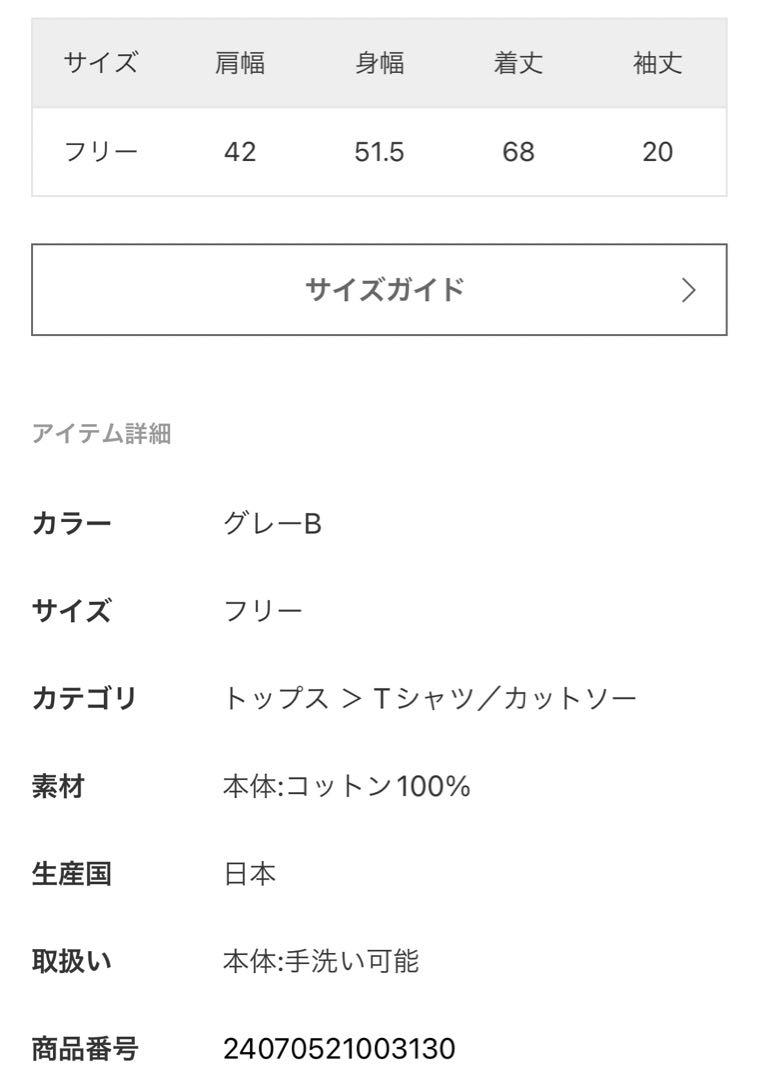Click the 着丈 column header

point(518,63)
